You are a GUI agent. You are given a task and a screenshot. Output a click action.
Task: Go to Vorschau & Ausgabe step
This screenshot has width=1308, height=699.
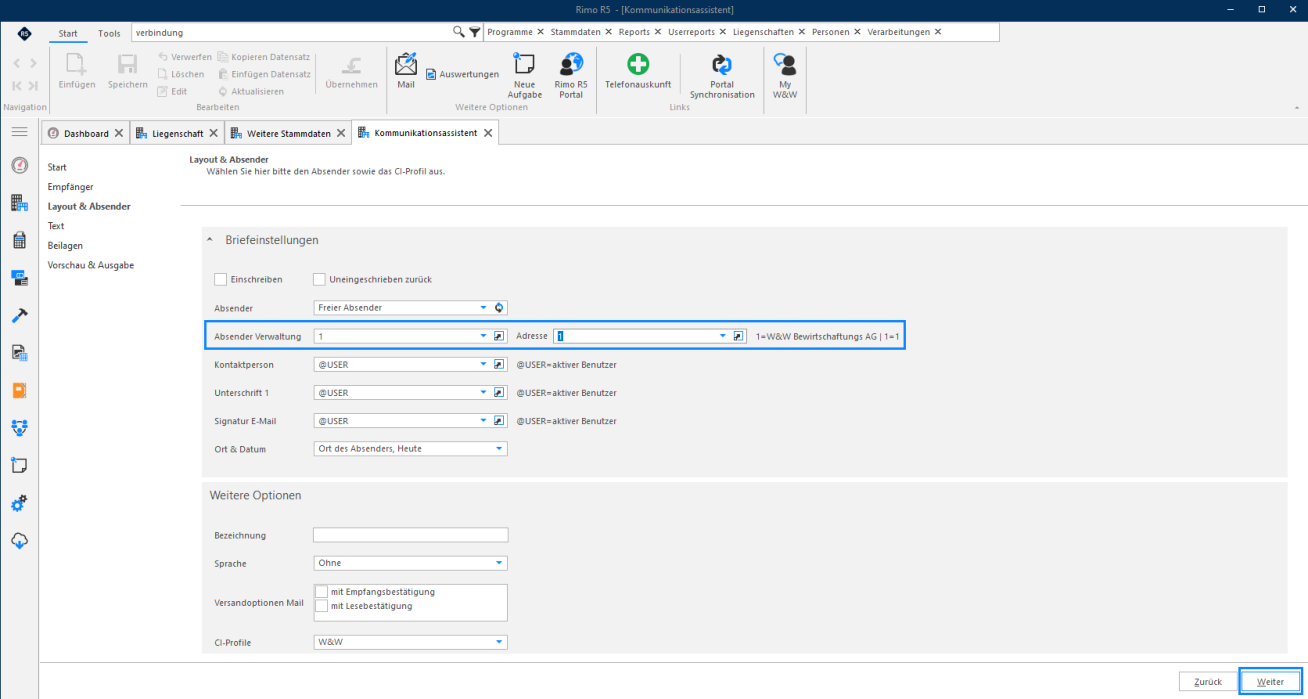(x=91, y=265)
